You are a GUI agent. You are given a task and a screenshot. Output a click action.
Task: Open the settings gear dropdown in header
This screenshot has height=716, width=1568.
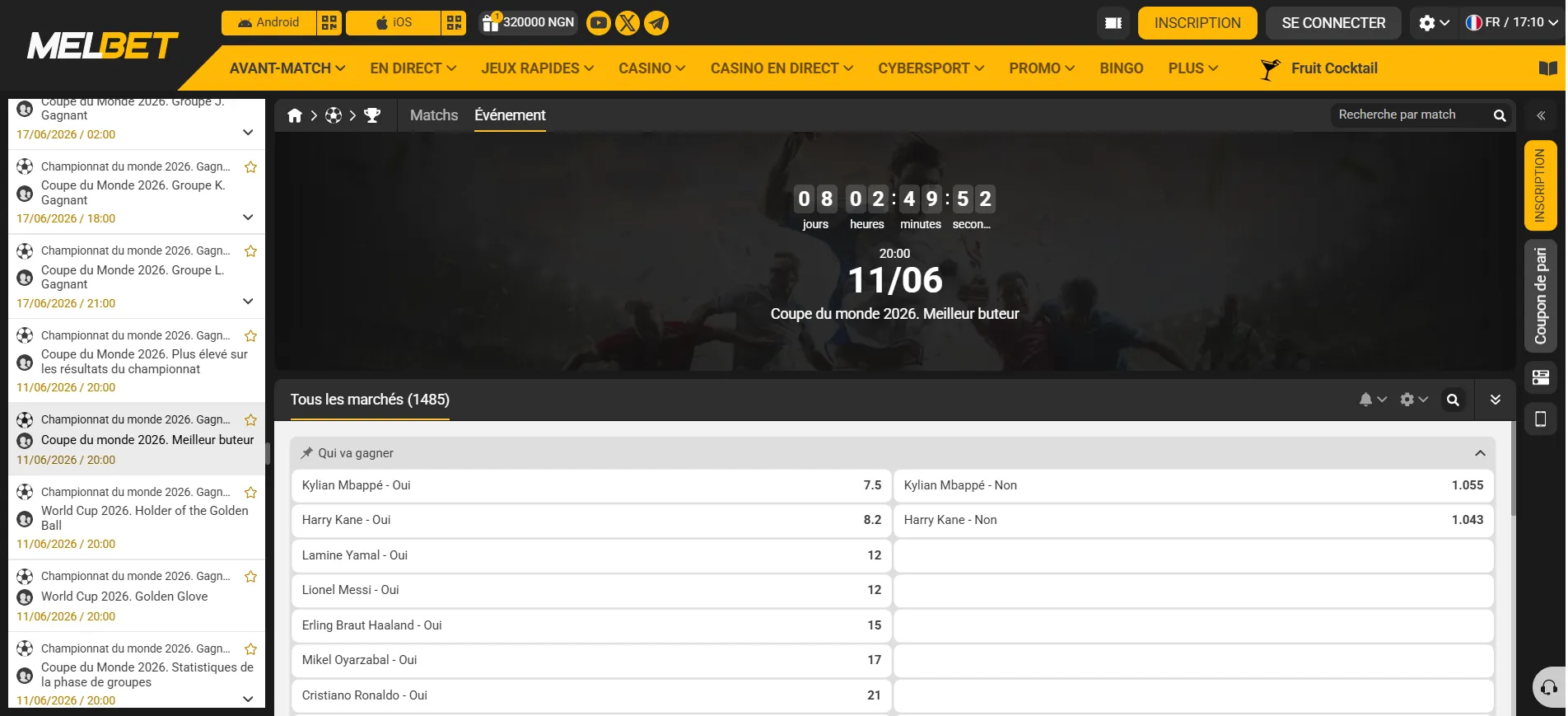pos(1434,23)
